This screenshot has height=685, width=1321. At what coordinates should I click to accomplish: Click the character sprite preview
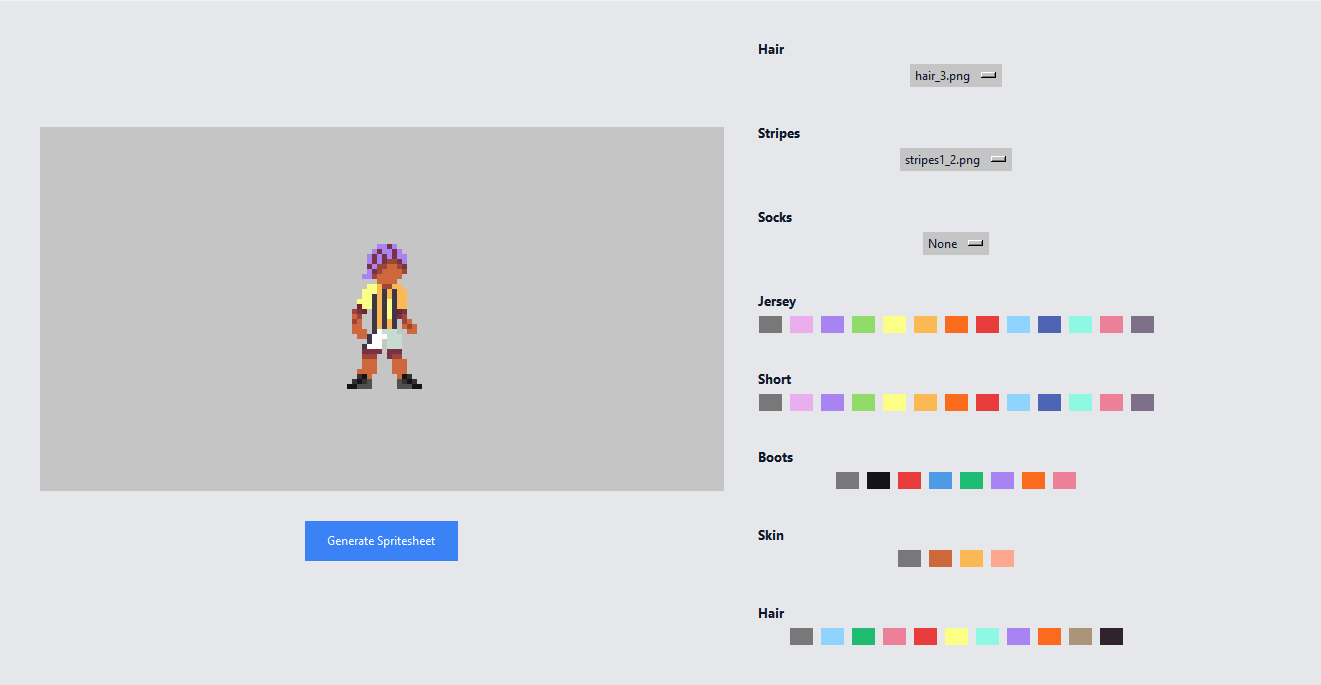(384, 316)
